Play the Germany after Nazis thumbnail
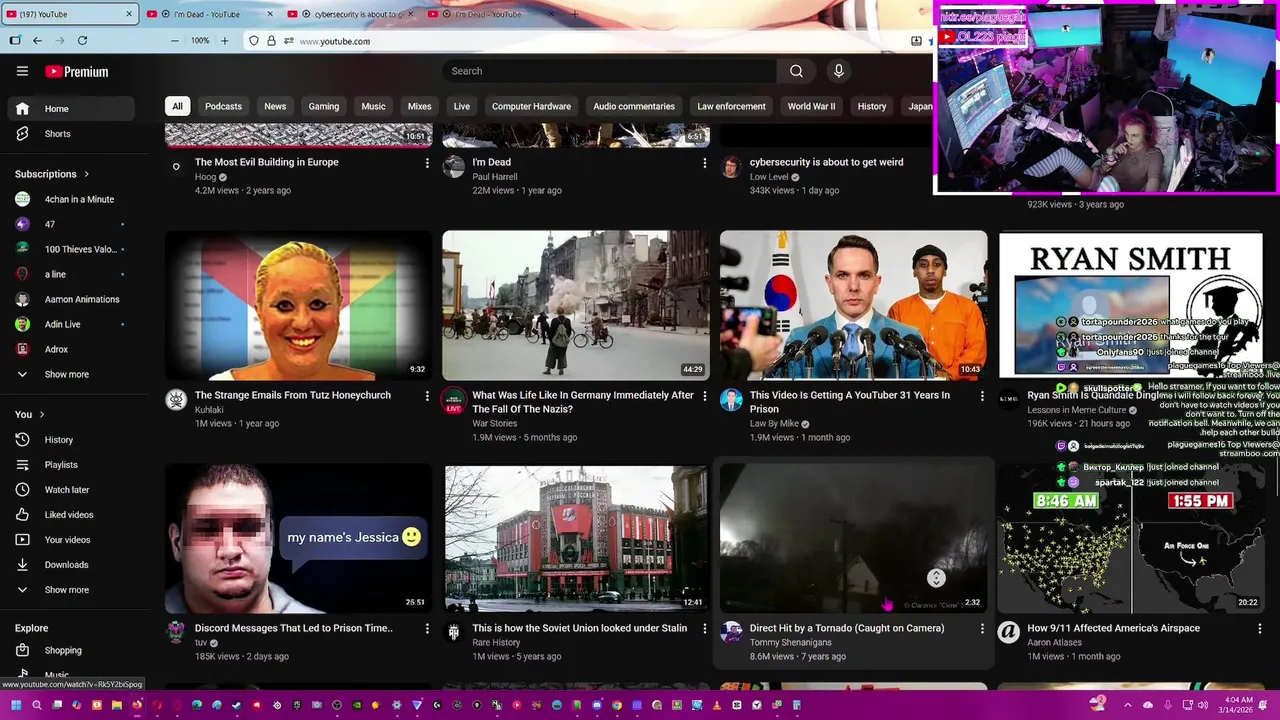The image size is (1280, 720). (575, 305)
